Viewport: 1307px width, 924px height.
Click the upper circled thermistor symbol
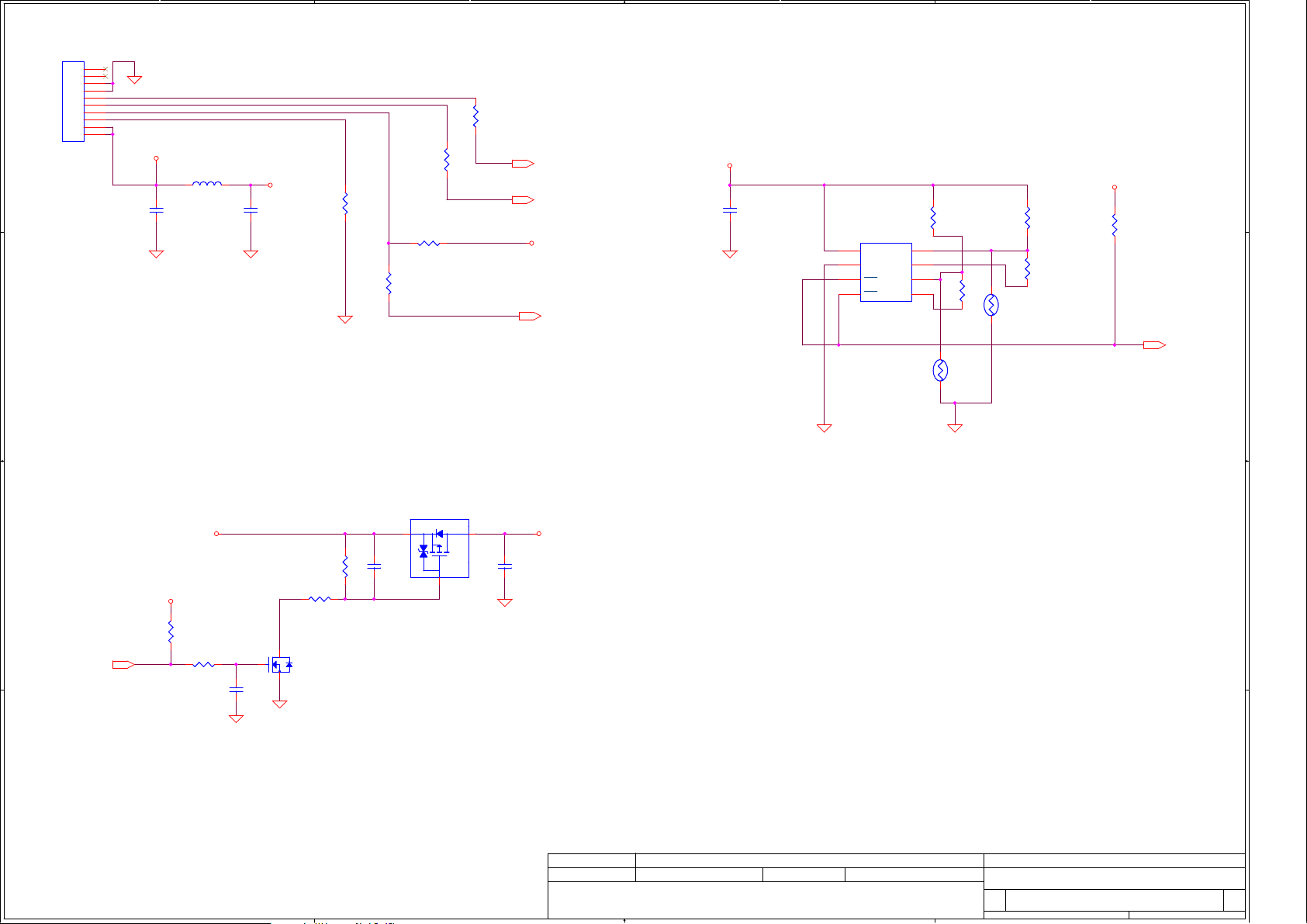[991, 305]
